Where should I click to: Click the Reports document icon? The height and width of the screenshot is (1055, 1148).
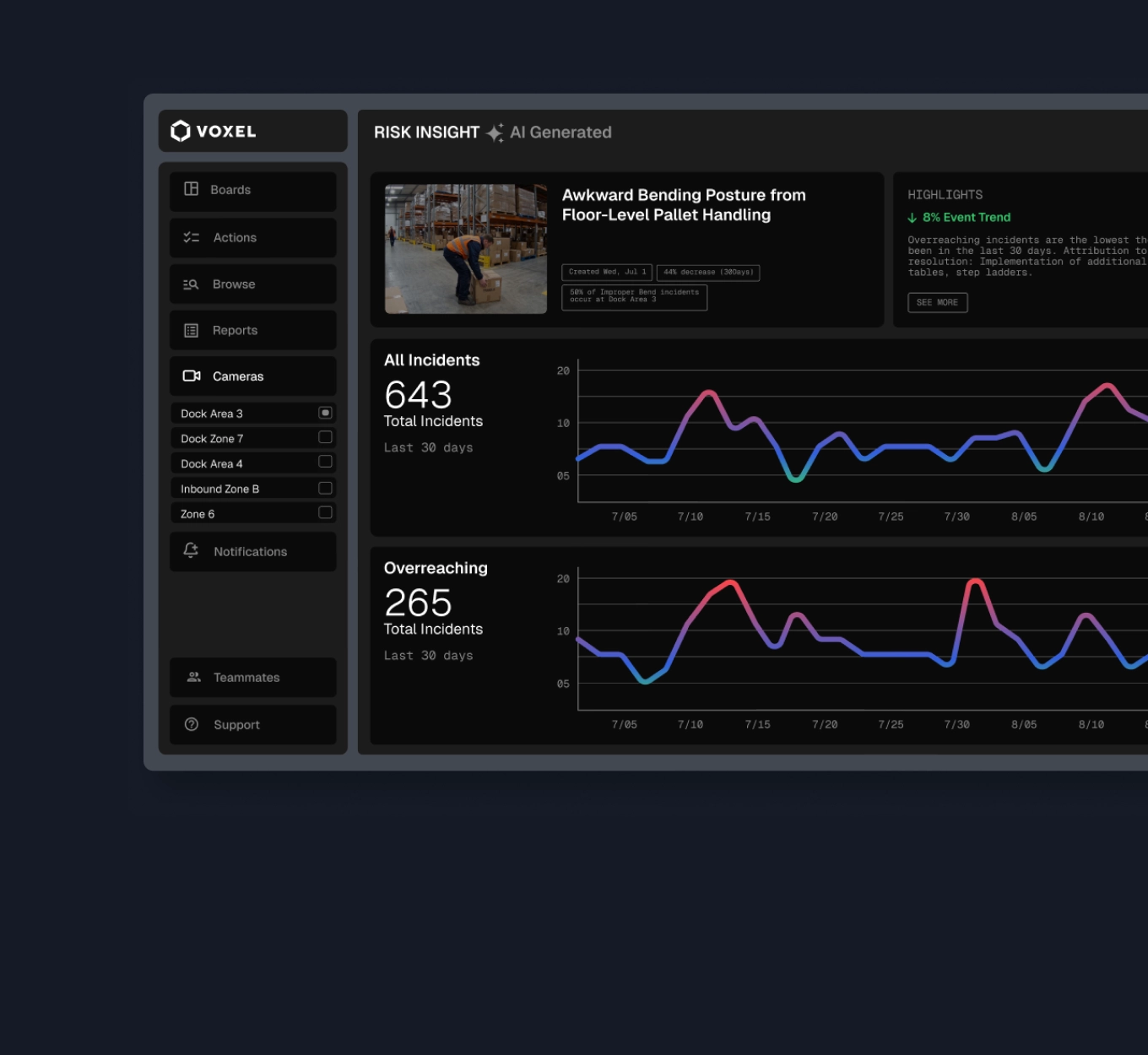pyautogui.click(x=192, y=330)
